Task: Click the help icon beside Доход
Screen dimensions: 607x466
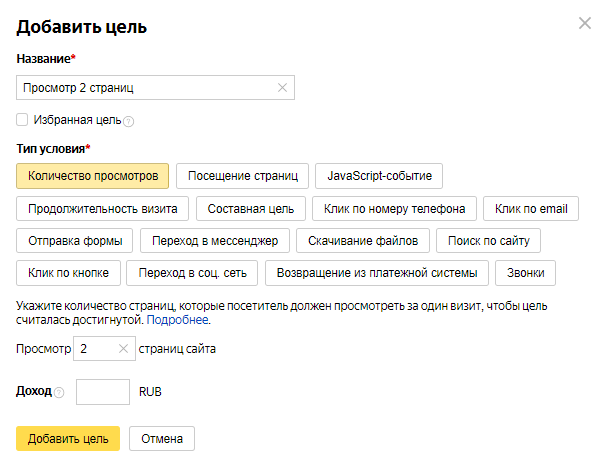Action: coord(58,392)
